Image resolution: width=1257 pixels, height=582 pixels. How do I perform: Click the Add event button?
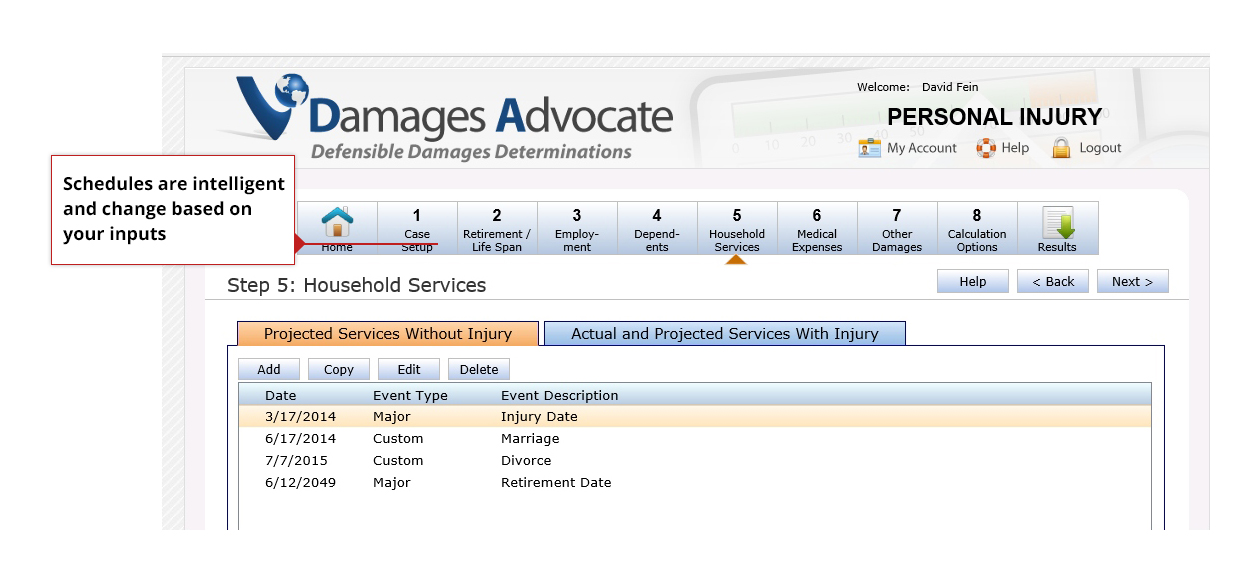click(269, 369)
